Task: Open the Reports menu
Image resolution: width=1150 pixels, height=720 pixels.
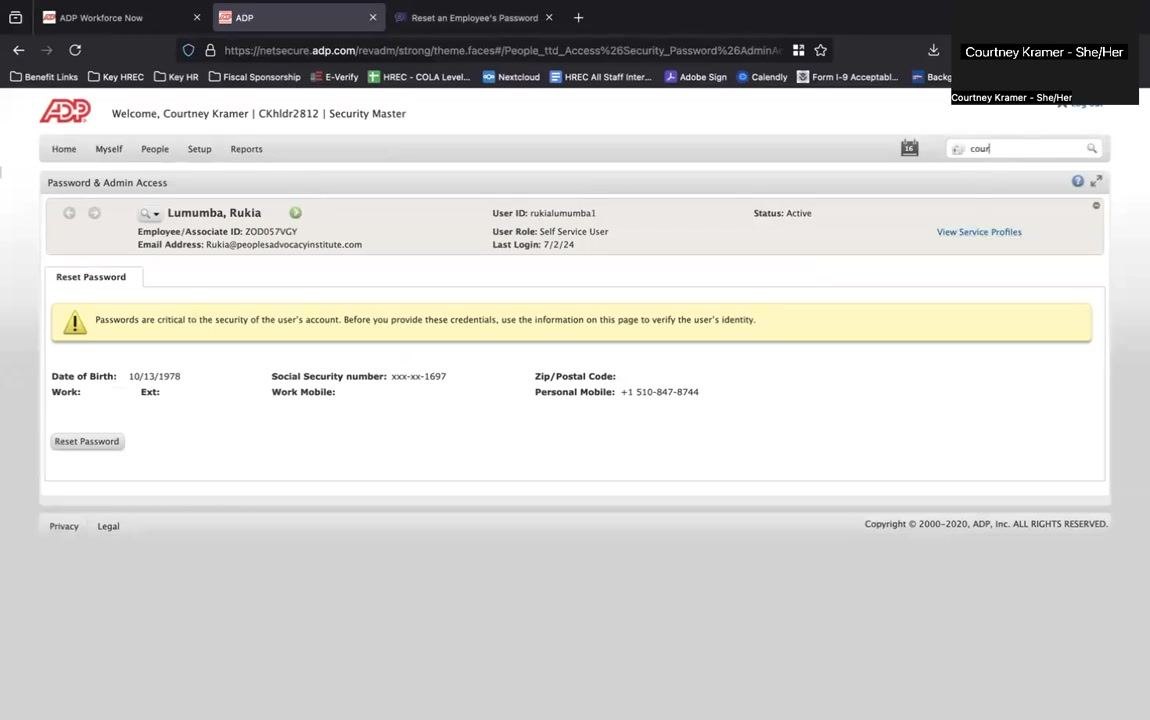Action: (246, 149)
